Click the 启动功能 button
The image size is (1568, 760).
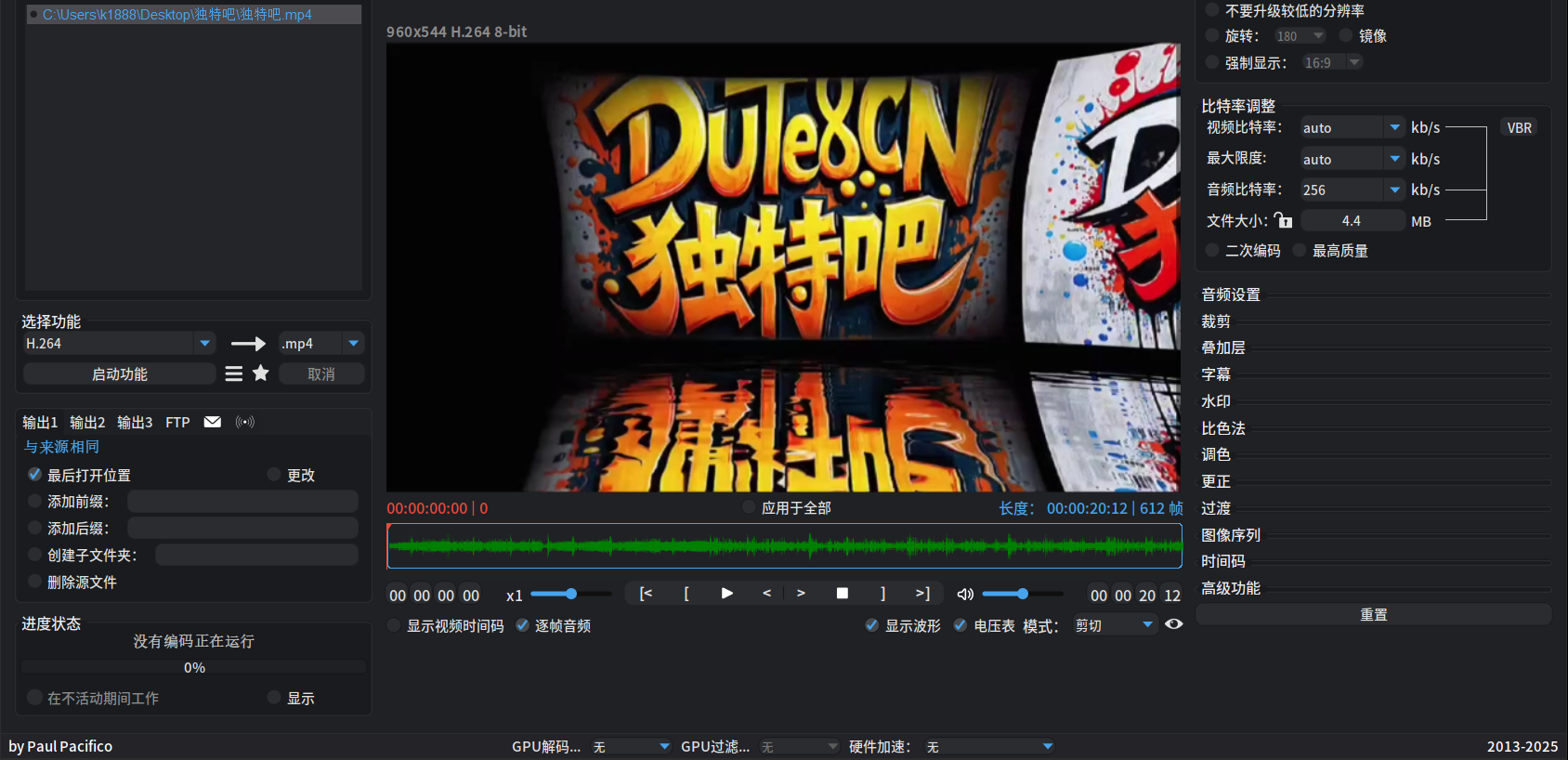click(x=119, y=373)
